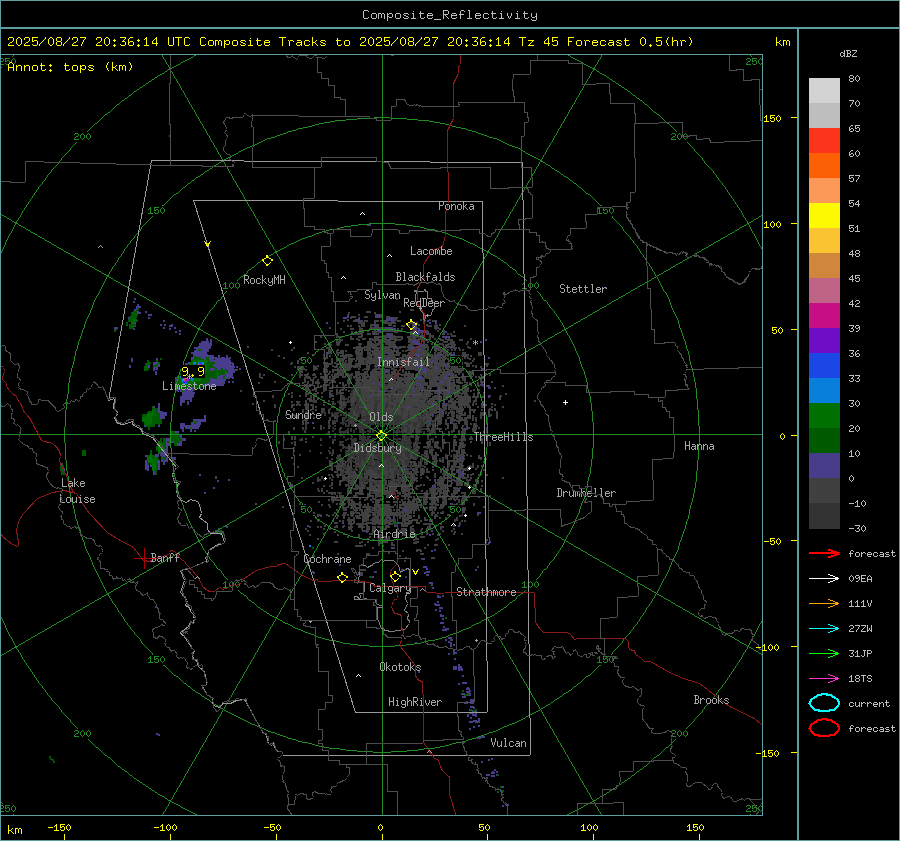
Task: Click the green 31JP arrow legend icon
Action: [x=824, y=653]
